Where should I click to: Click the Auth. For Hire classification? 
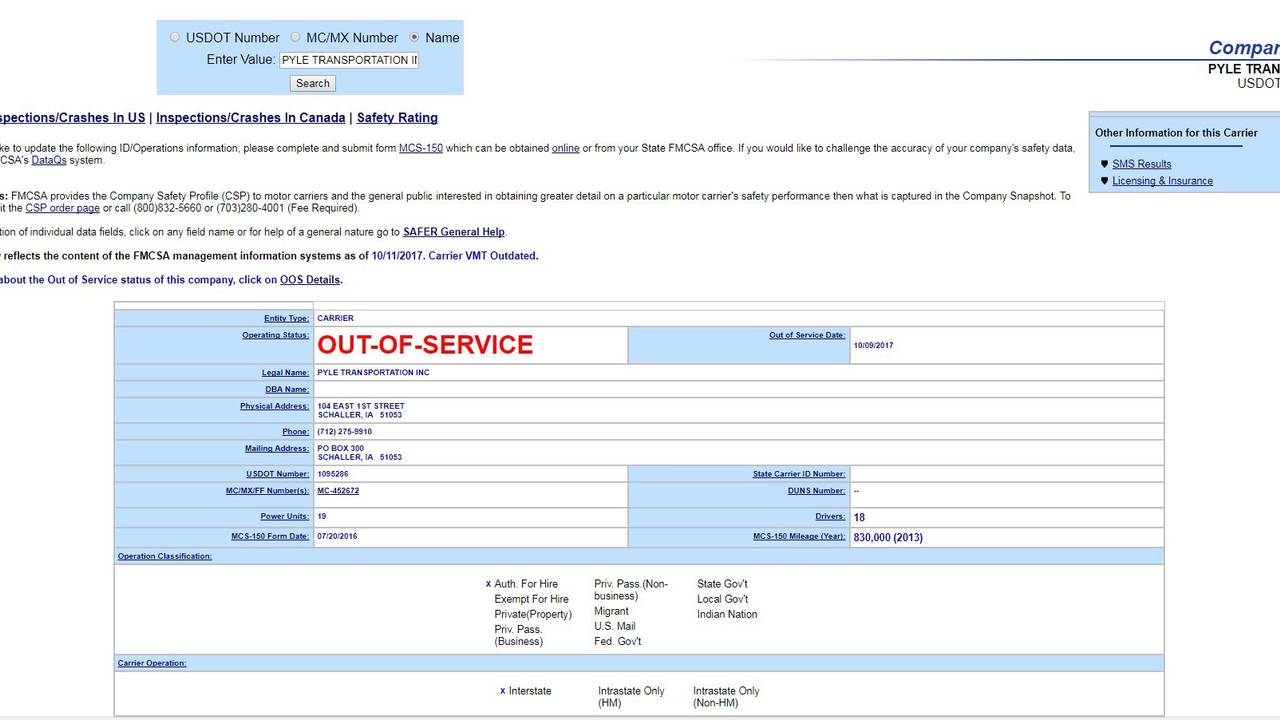[526, 584]
